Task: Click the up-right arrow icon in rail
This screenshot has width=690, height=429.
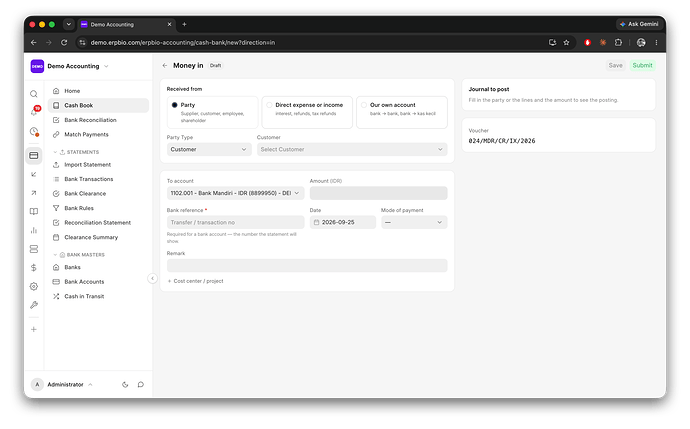Action: point(33,193)
